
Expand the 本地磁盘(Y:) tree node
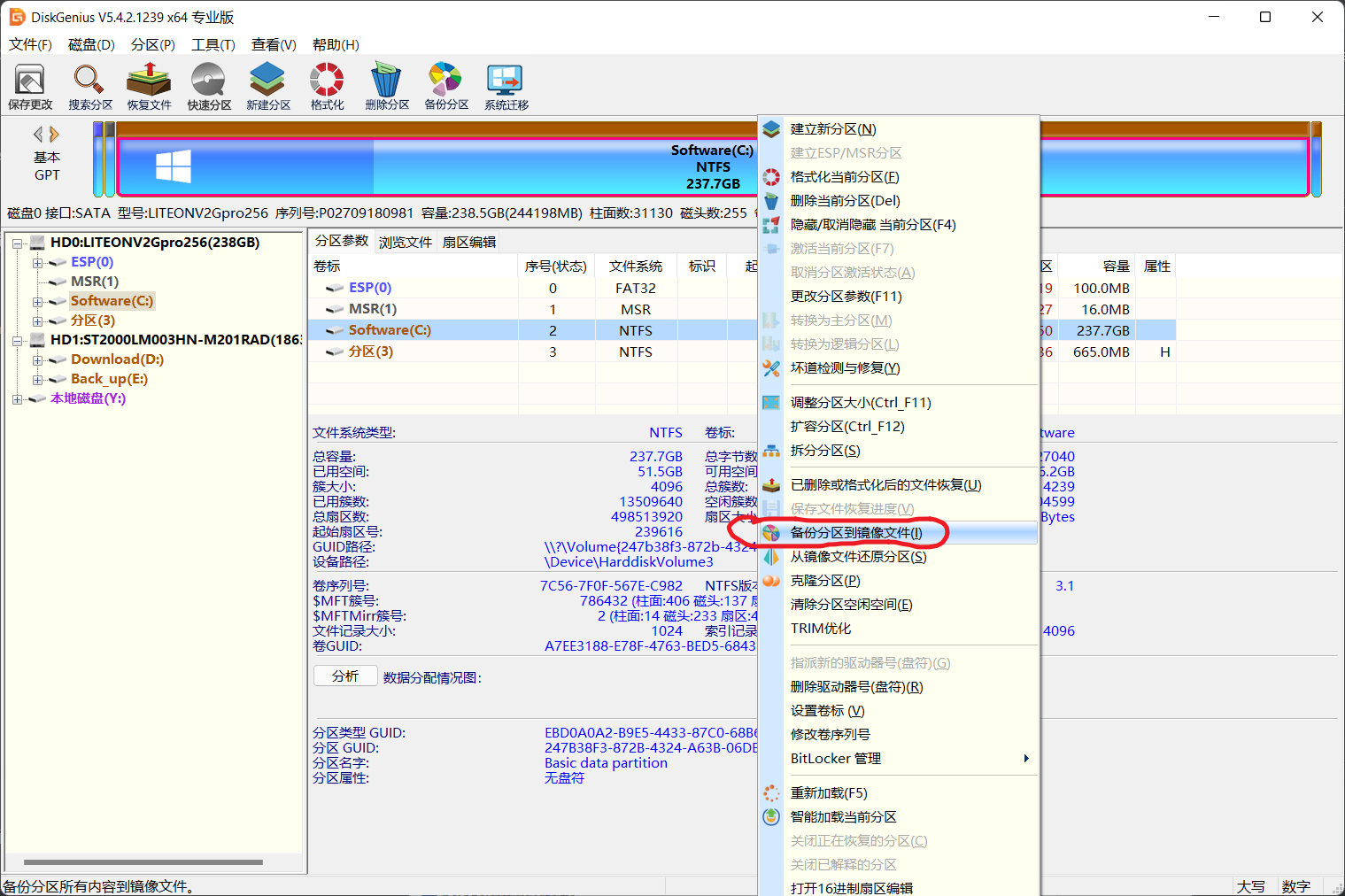pos(18,398)
